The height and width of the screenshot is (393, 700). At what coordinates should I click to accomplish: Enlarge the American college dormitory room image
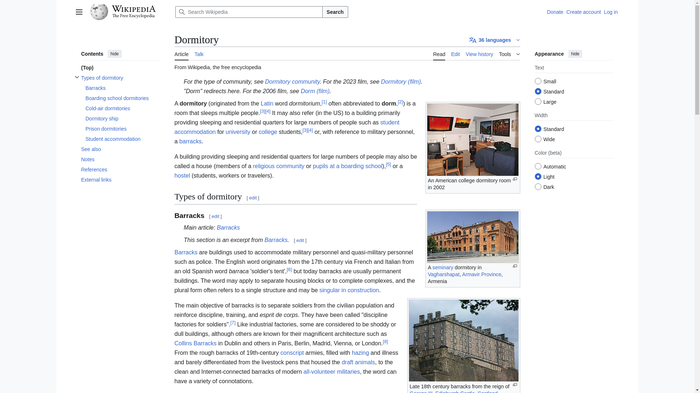coord(515,179)
